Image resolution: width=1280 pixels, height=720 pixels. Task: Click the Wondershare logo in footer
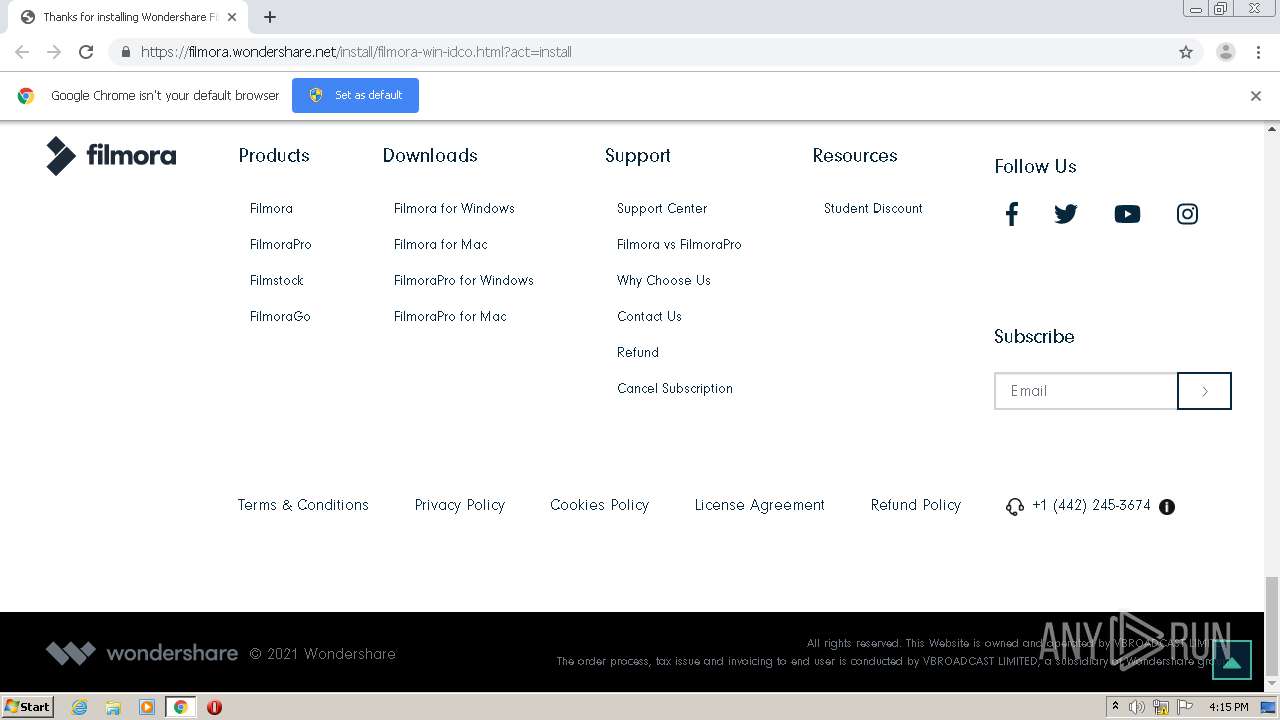point(142,654)
